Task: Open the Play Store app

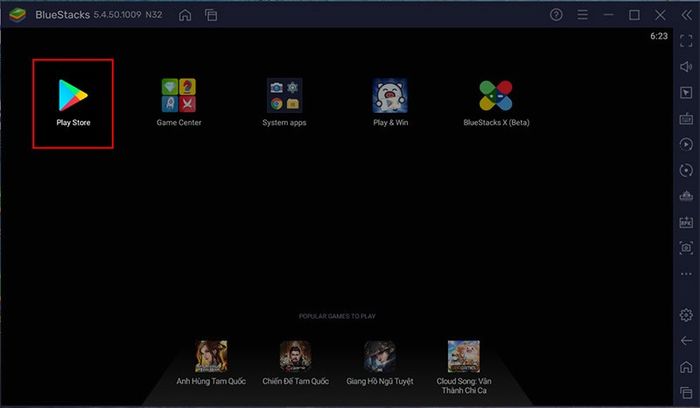Action: pos(73,103)
